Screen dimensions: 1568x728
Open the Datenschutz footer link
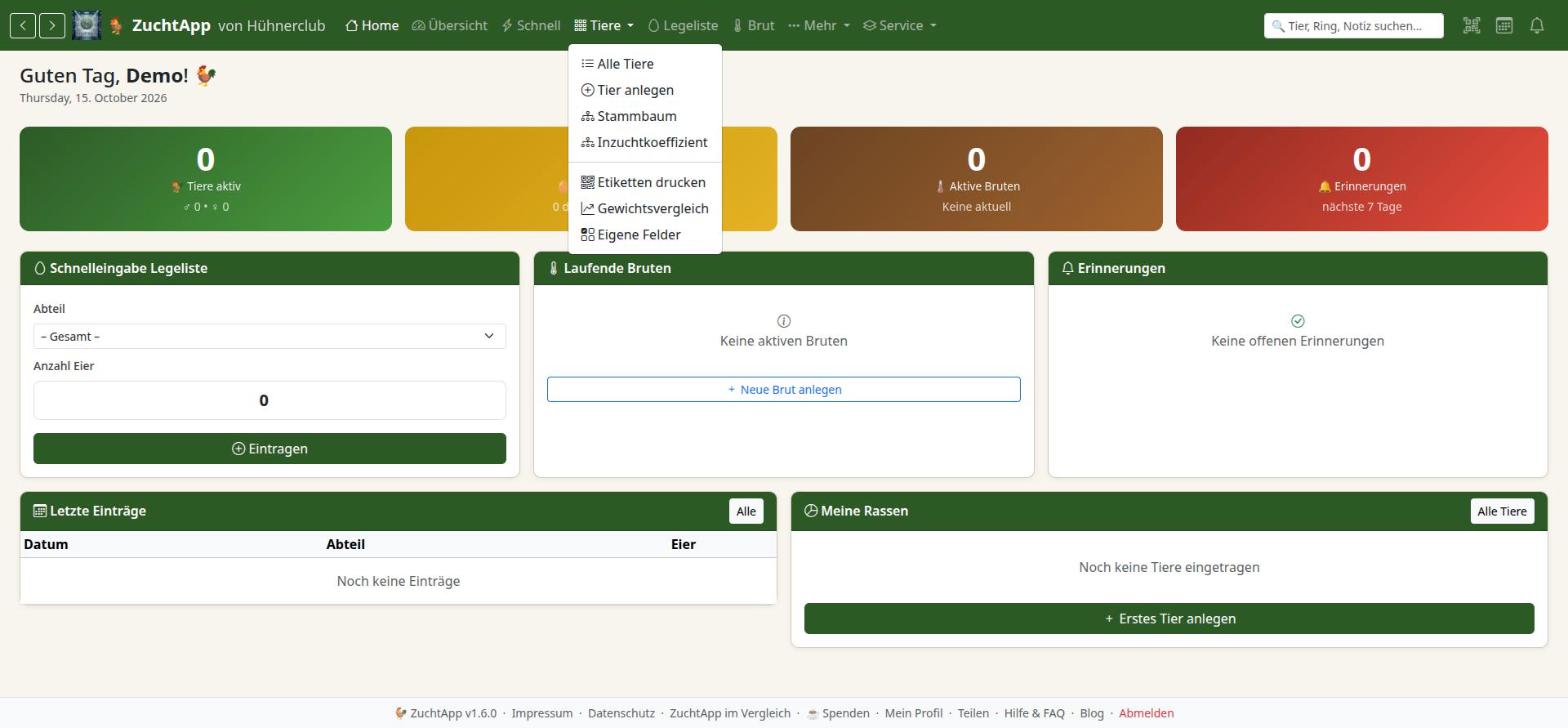[621, 713]
